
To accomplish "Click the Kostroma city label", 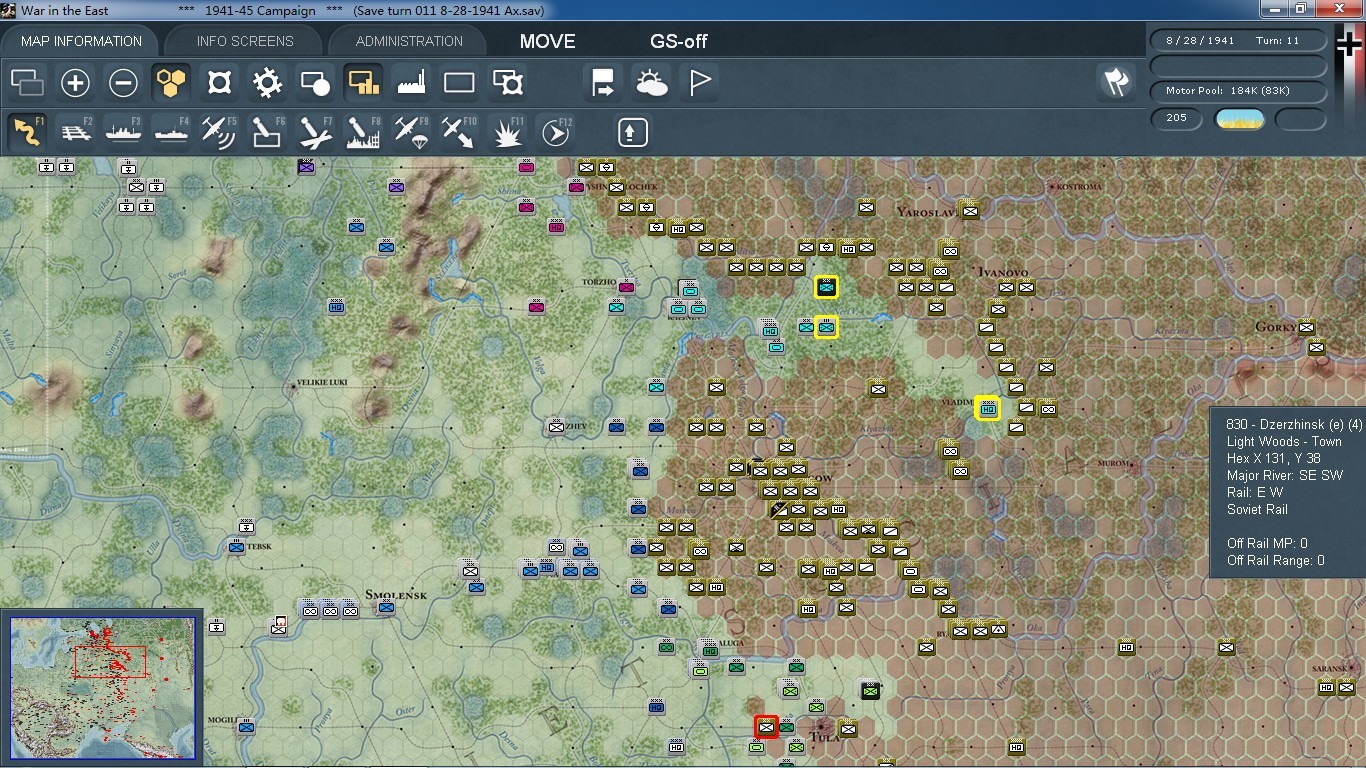I will point(1080,187).
